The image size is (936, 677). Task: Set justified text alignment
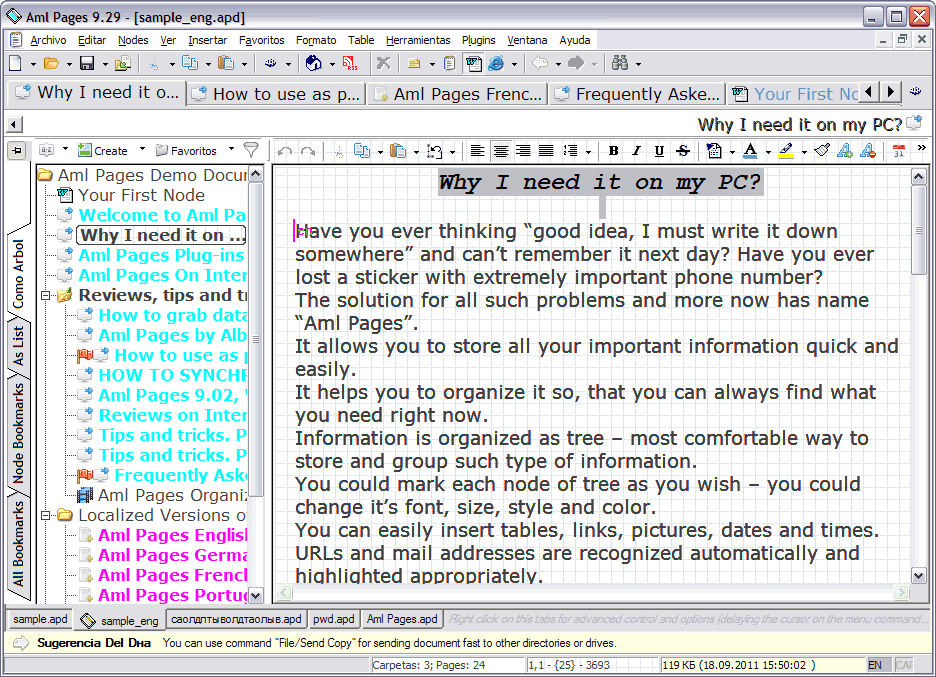[x=546, y=151]
